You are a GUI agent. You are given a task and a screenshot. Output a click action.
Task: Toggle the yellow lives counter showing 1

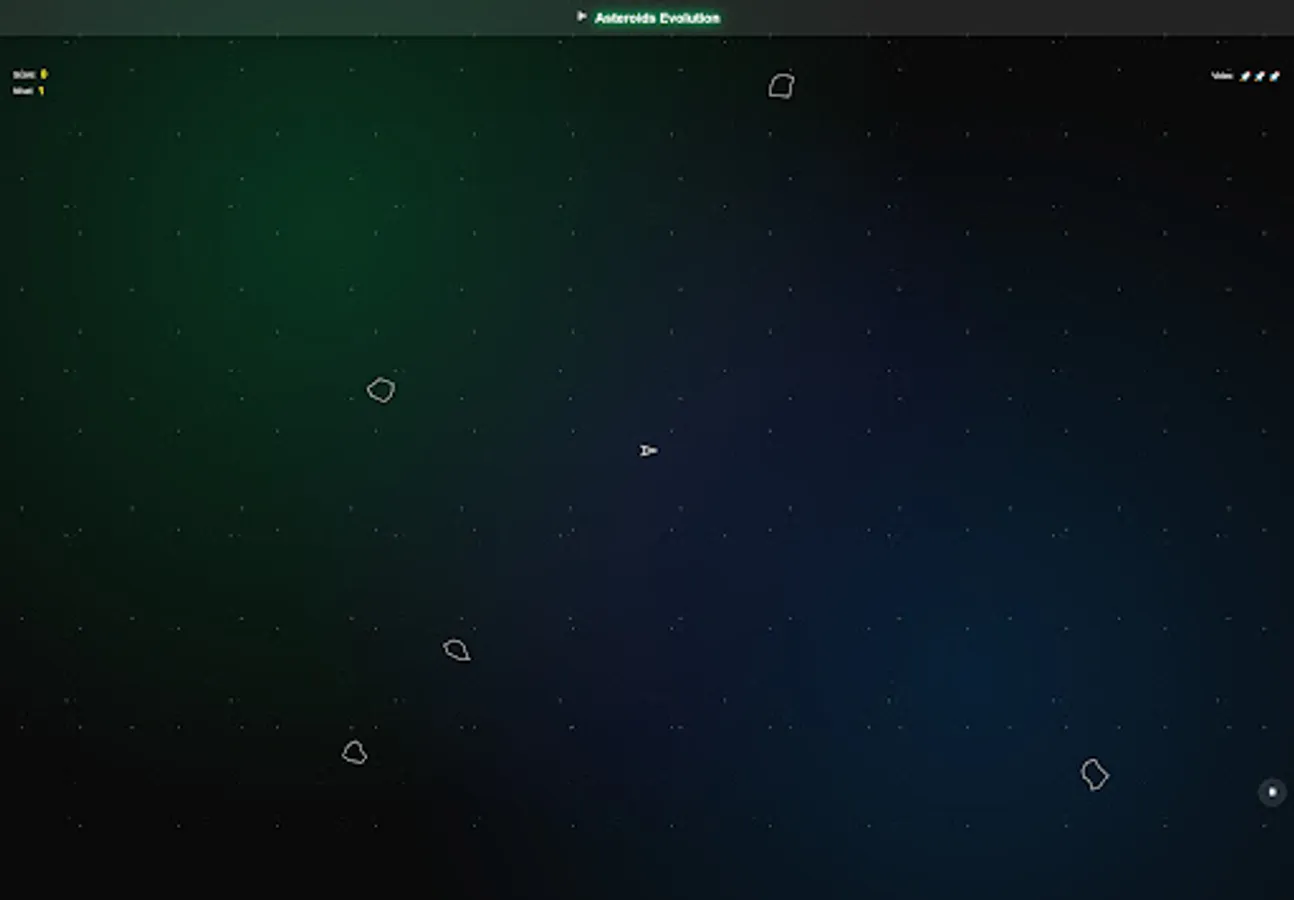41,90
